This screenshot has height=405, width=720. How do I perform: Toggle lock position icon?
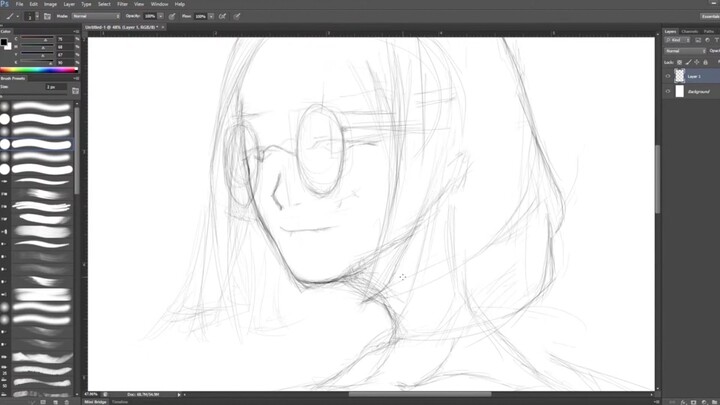click(697, 62)
